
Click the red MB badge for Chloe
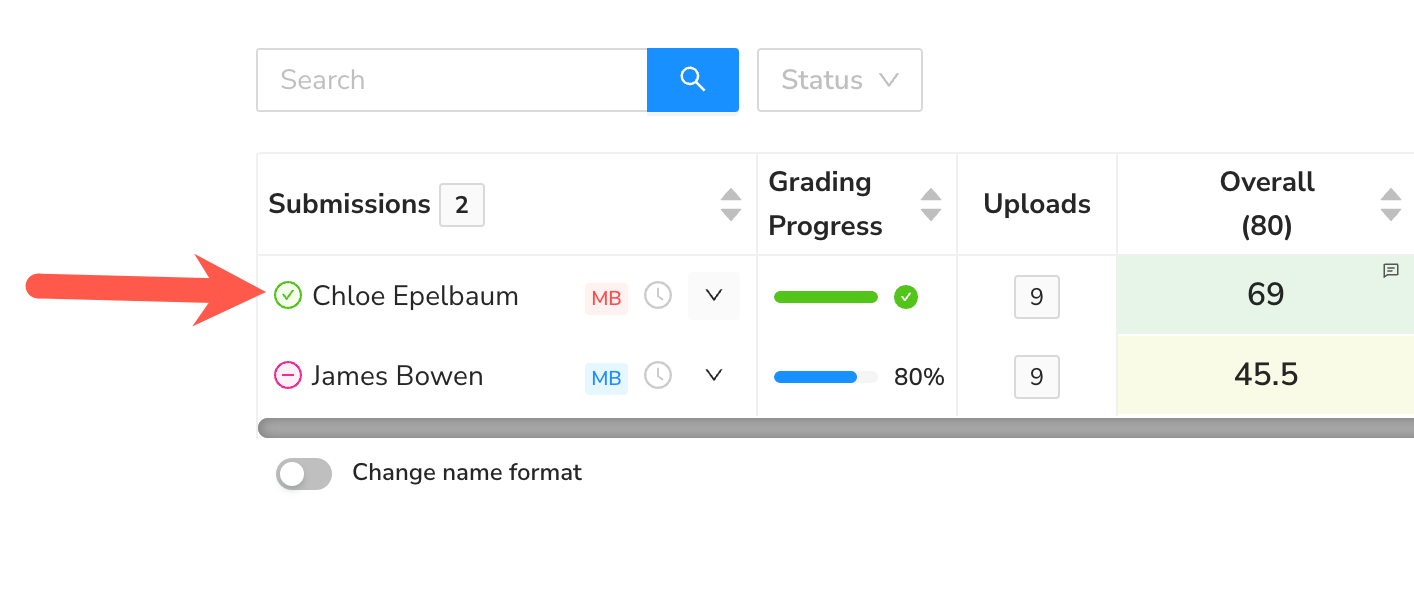click(x=606, y=298)
